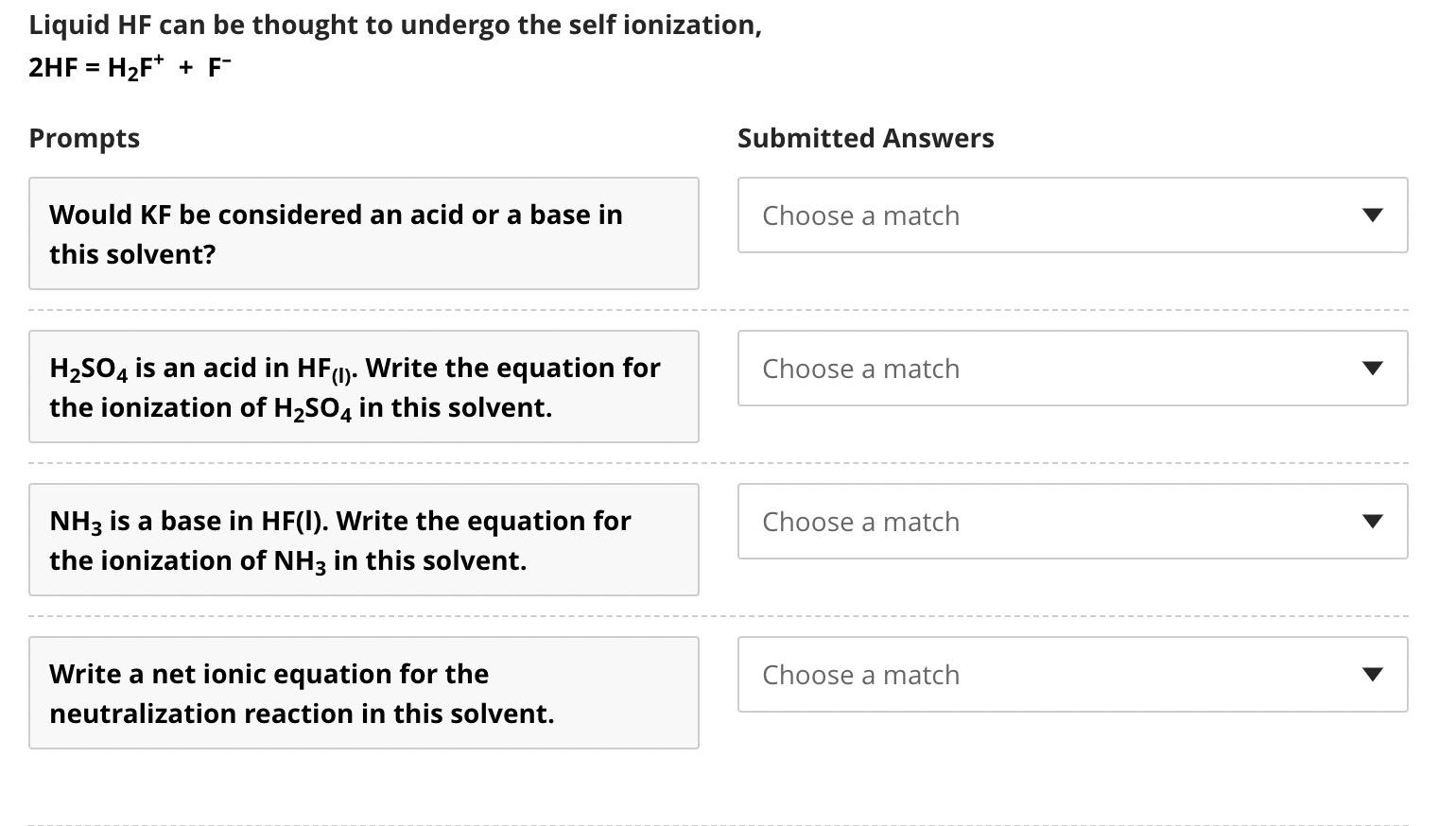Open the 'Choose a match' dropdown for KF
Image resolution: width=1456 pixels, height=826 pixels.
pyautogui.click(x=1072, y=215)
